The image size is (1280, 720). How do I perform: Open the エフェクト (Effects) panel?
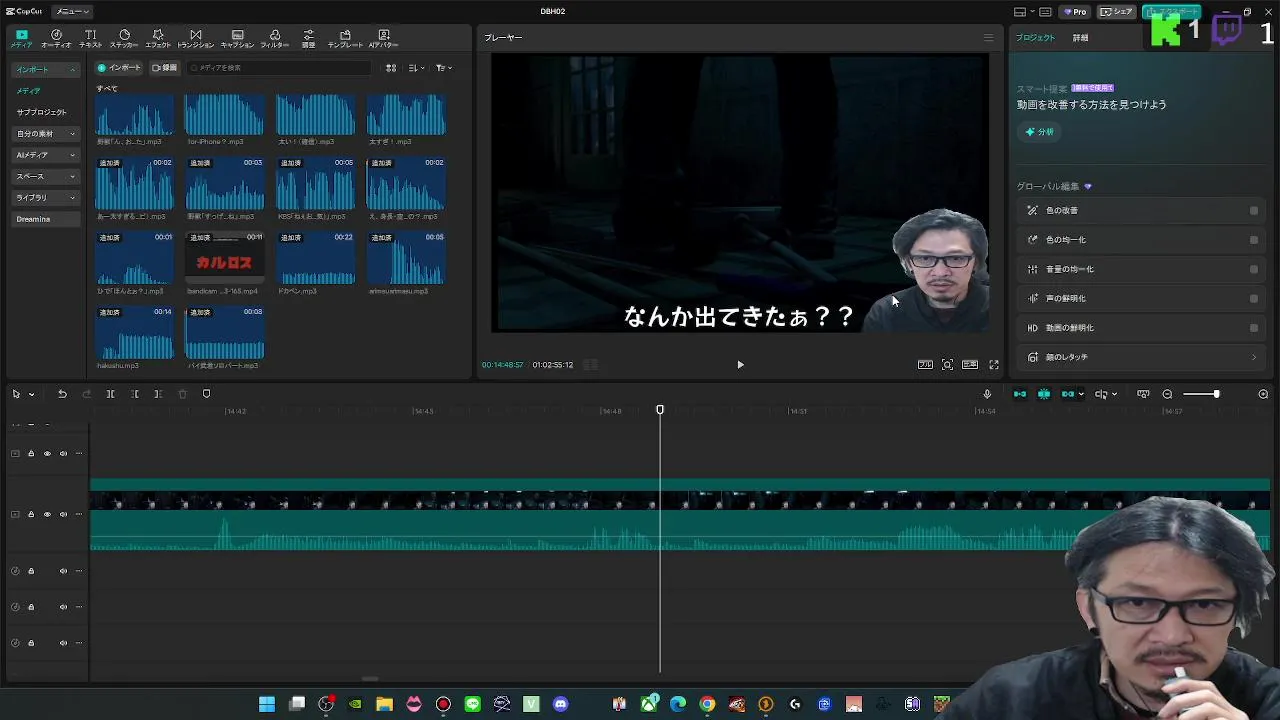click(158, 39)
